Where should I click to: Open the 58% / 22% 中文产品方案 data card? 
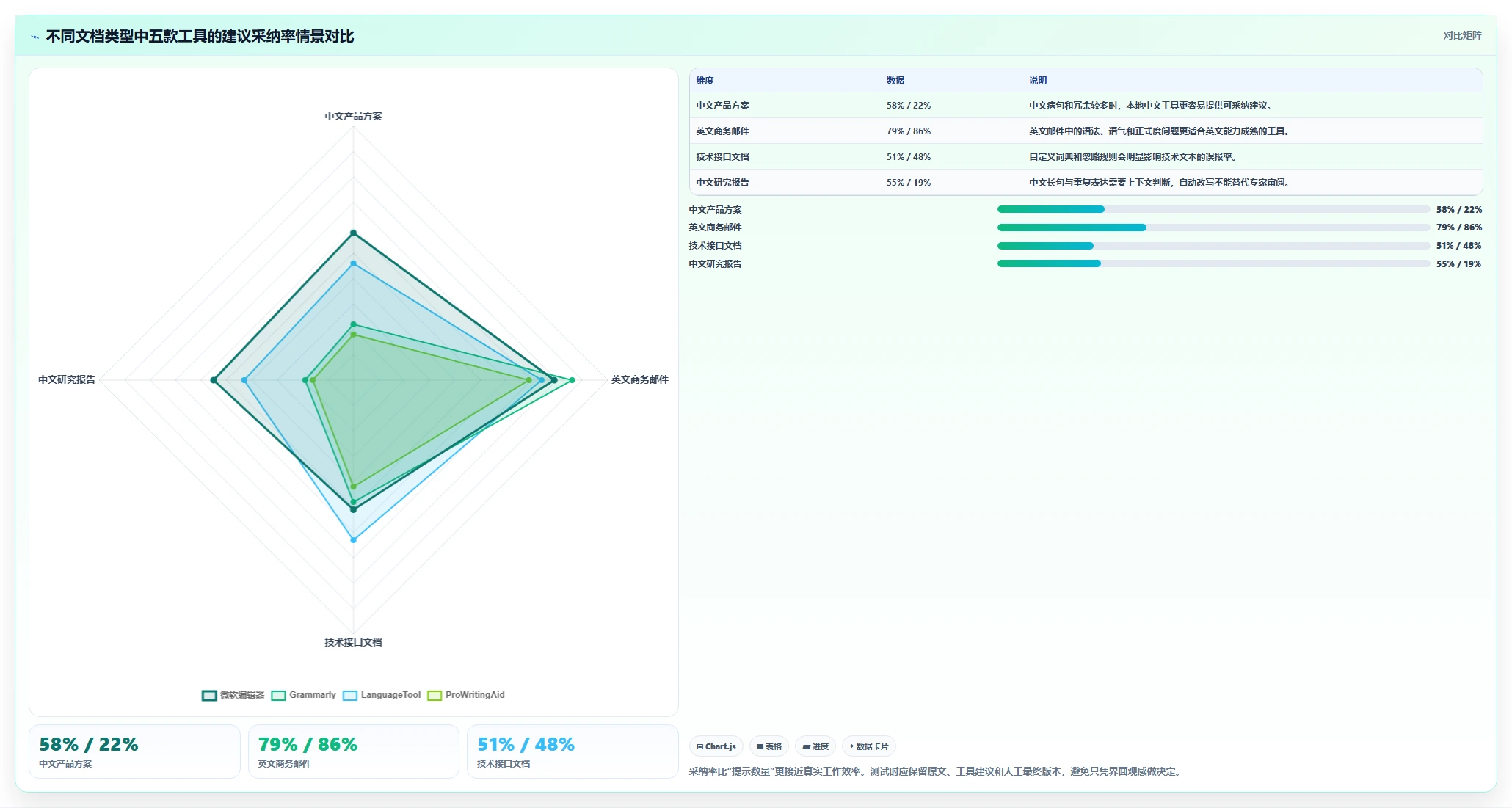(134, 751)
